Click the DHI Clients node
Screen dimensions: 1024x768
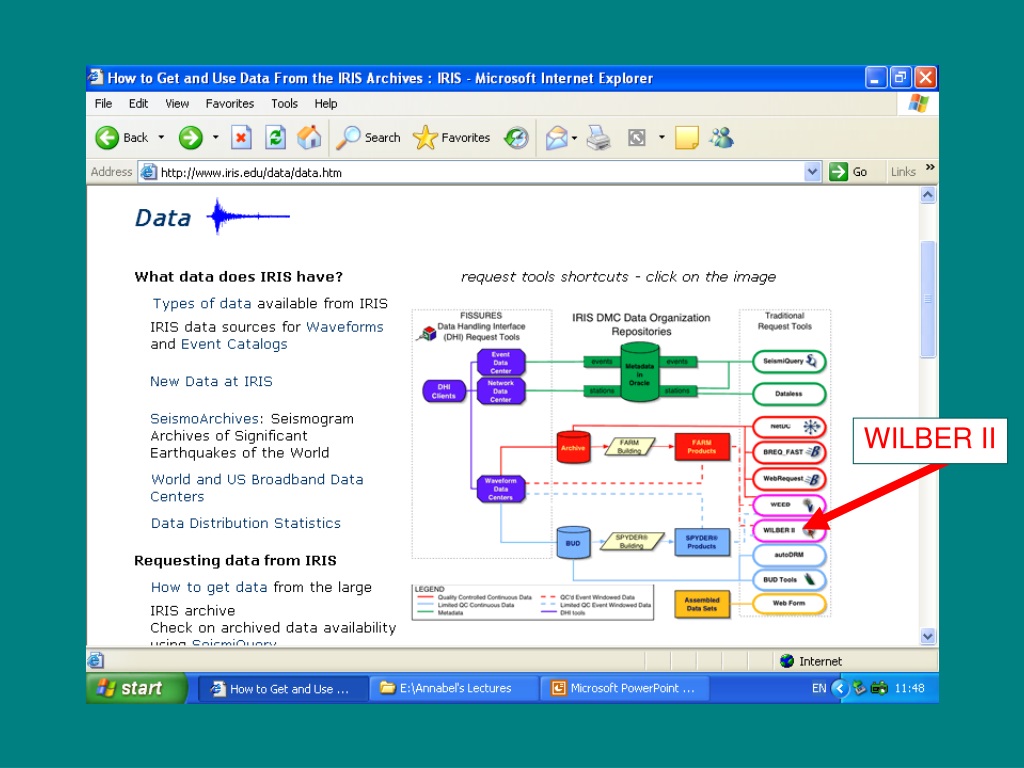point(444,391)
